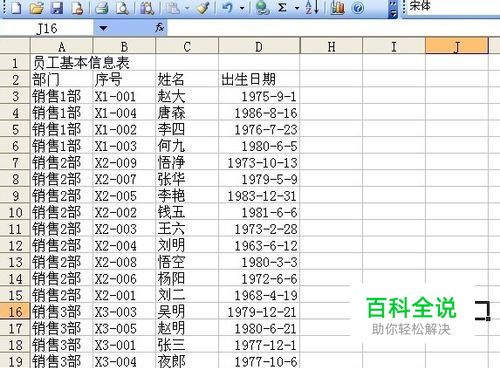Open the Name Box dropdown arrow
Viewport: 500px width, 368px height.
[103, 28]
